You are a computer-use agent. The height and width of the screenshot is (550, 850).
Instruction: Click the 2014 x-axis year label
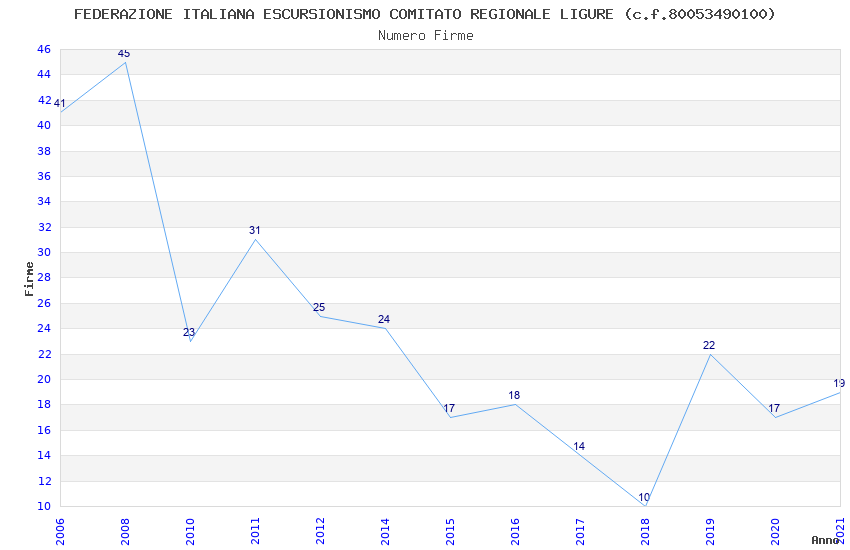point(385,532)
